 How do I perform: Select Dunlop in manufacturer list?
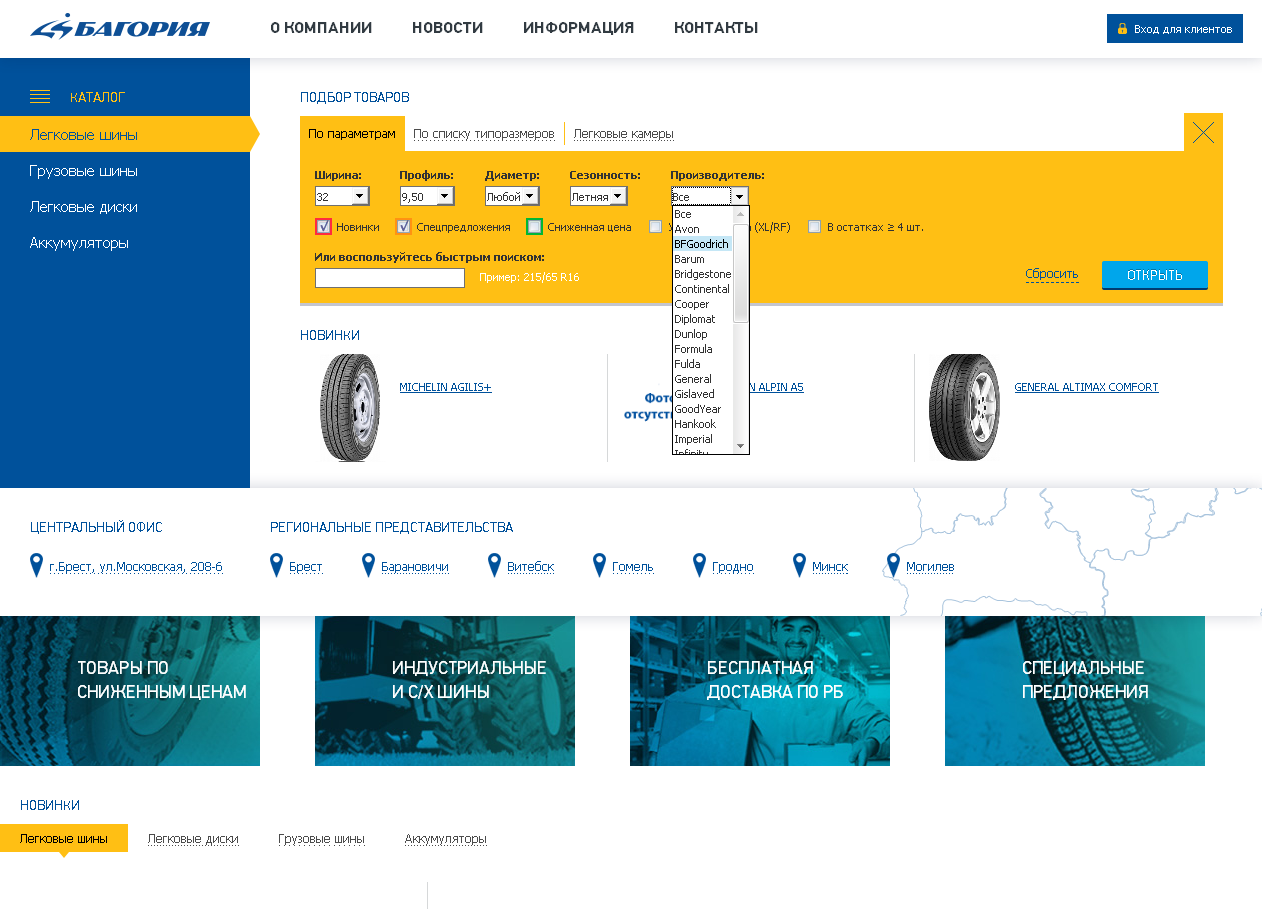(x=702, y=334)
